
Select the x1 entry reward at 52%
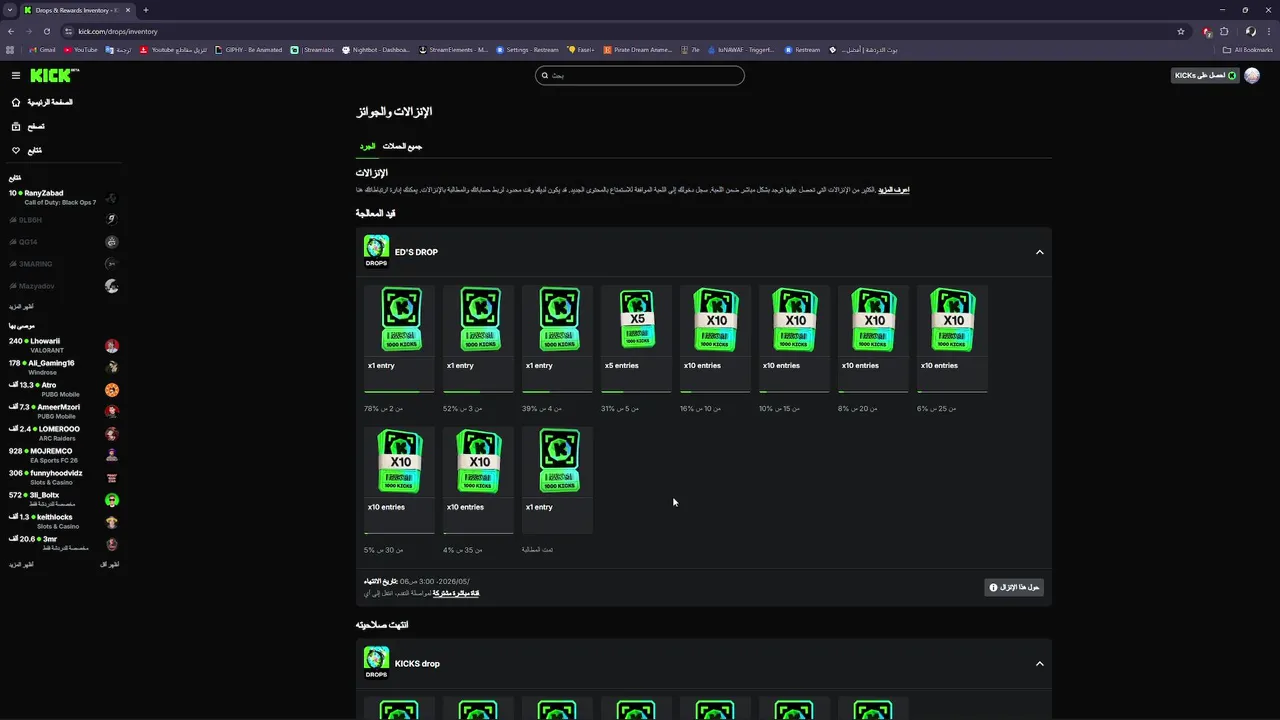478,338
